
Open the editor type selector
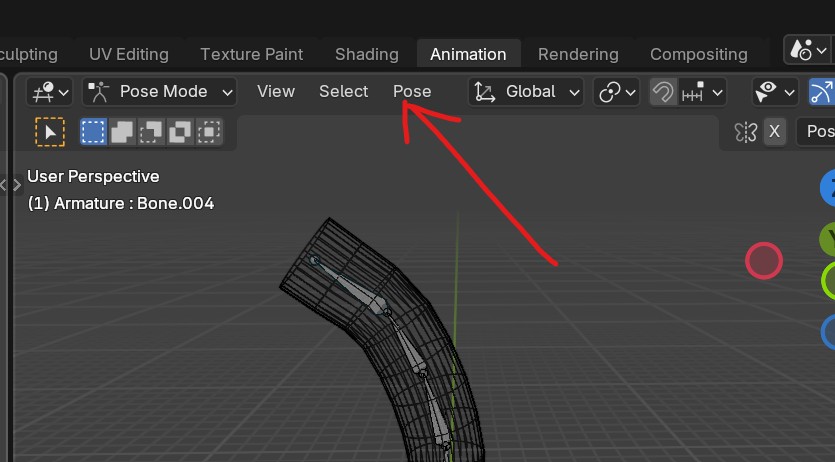point(49,92)
